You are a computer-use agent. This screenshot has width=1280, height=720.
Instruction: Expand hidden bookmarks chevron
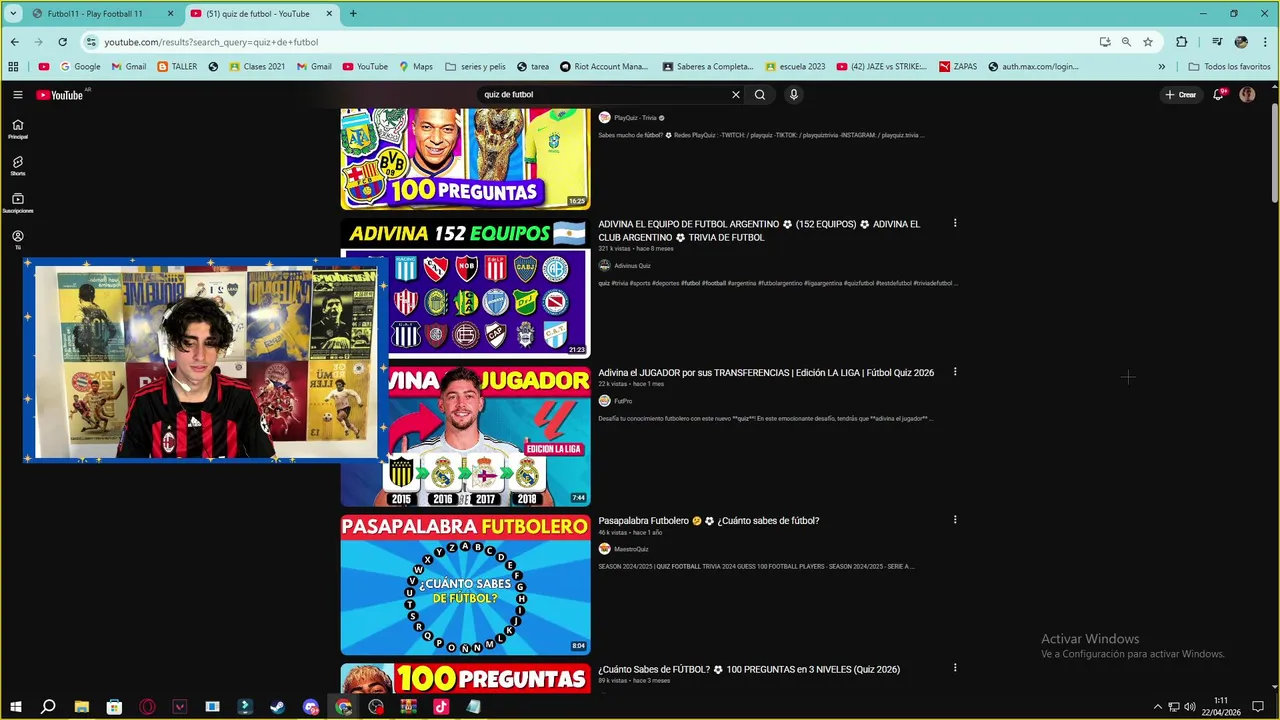(1161, 67)
